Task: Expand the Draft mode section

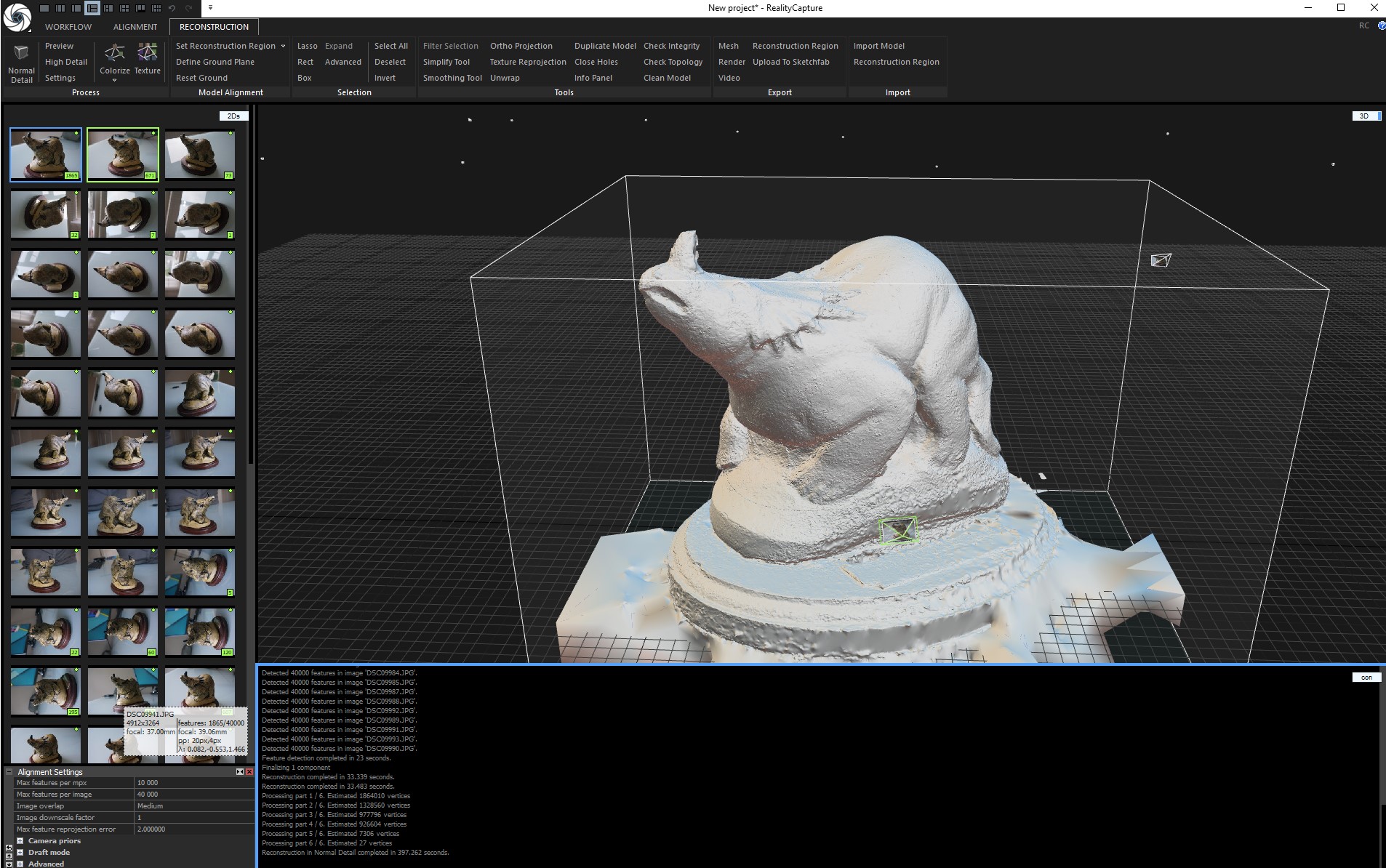Action: 20,853
